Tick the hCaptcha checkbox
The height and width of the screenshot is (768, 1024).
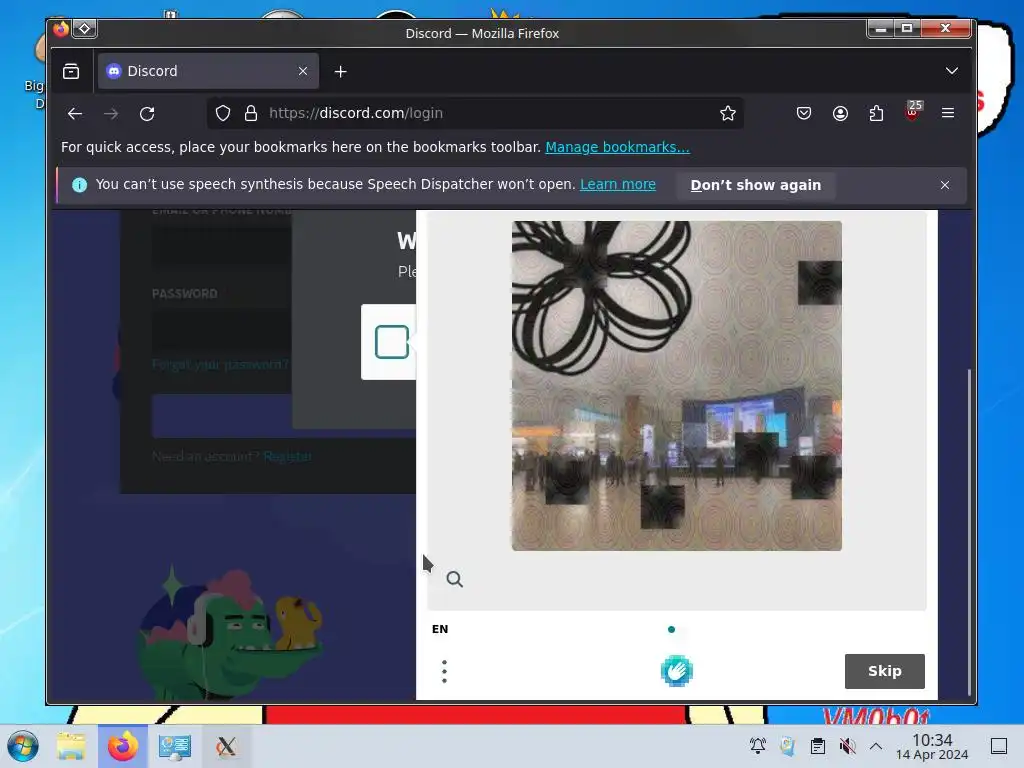tap(392, 342)
